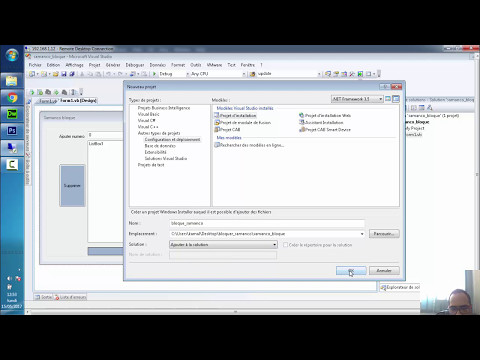Open Dreamweaver from the taskbar
Screen dimensions: 480x360
coord(12,114)
